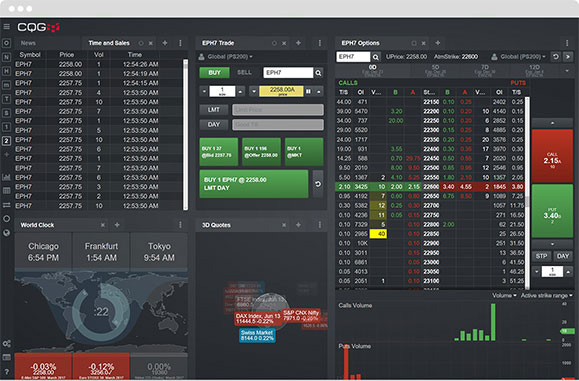
Task: Toggle DAY duration in Options side panel
Action: (x=563, y=256)
